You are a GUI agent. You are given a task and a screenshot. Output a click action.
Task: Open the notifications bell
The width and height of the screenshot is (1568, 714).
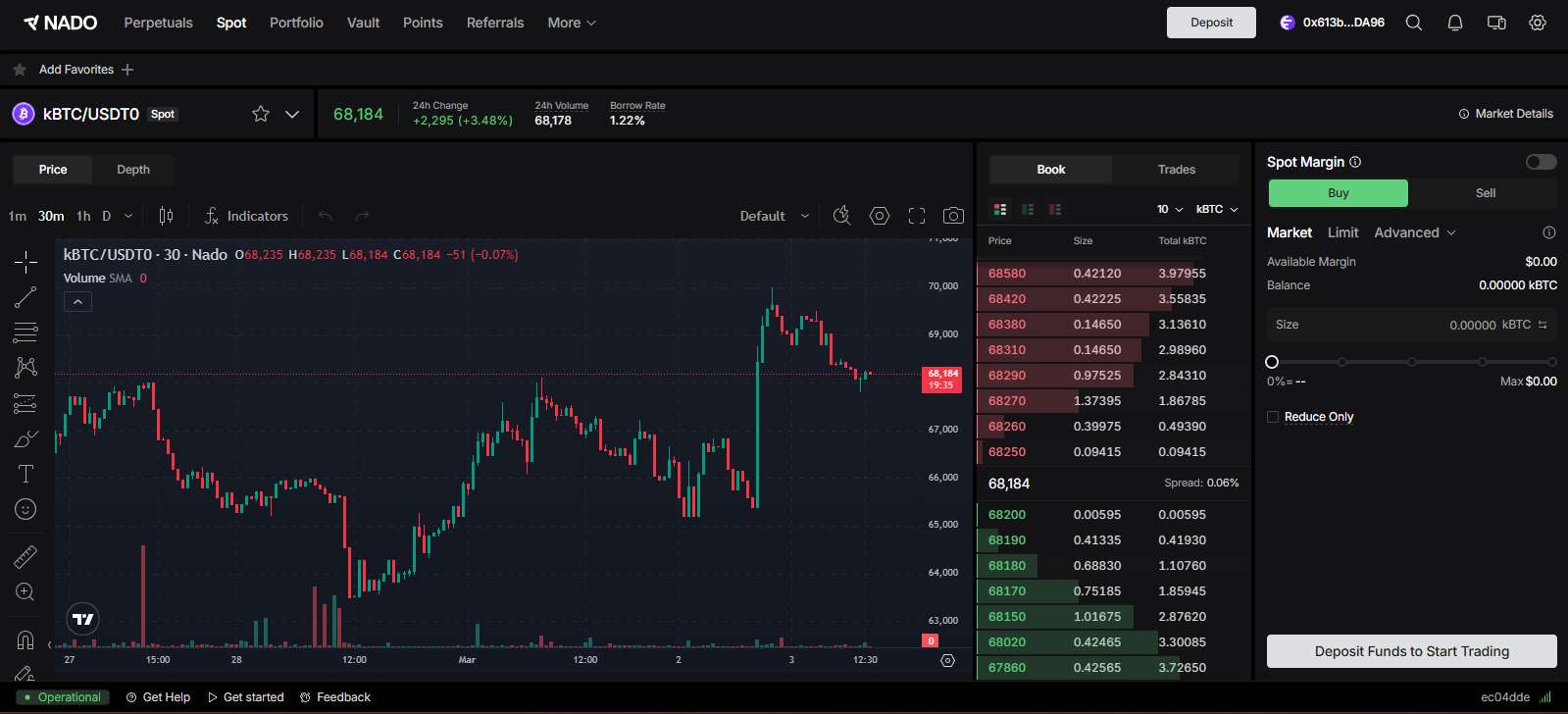(x=1455, y=23)
